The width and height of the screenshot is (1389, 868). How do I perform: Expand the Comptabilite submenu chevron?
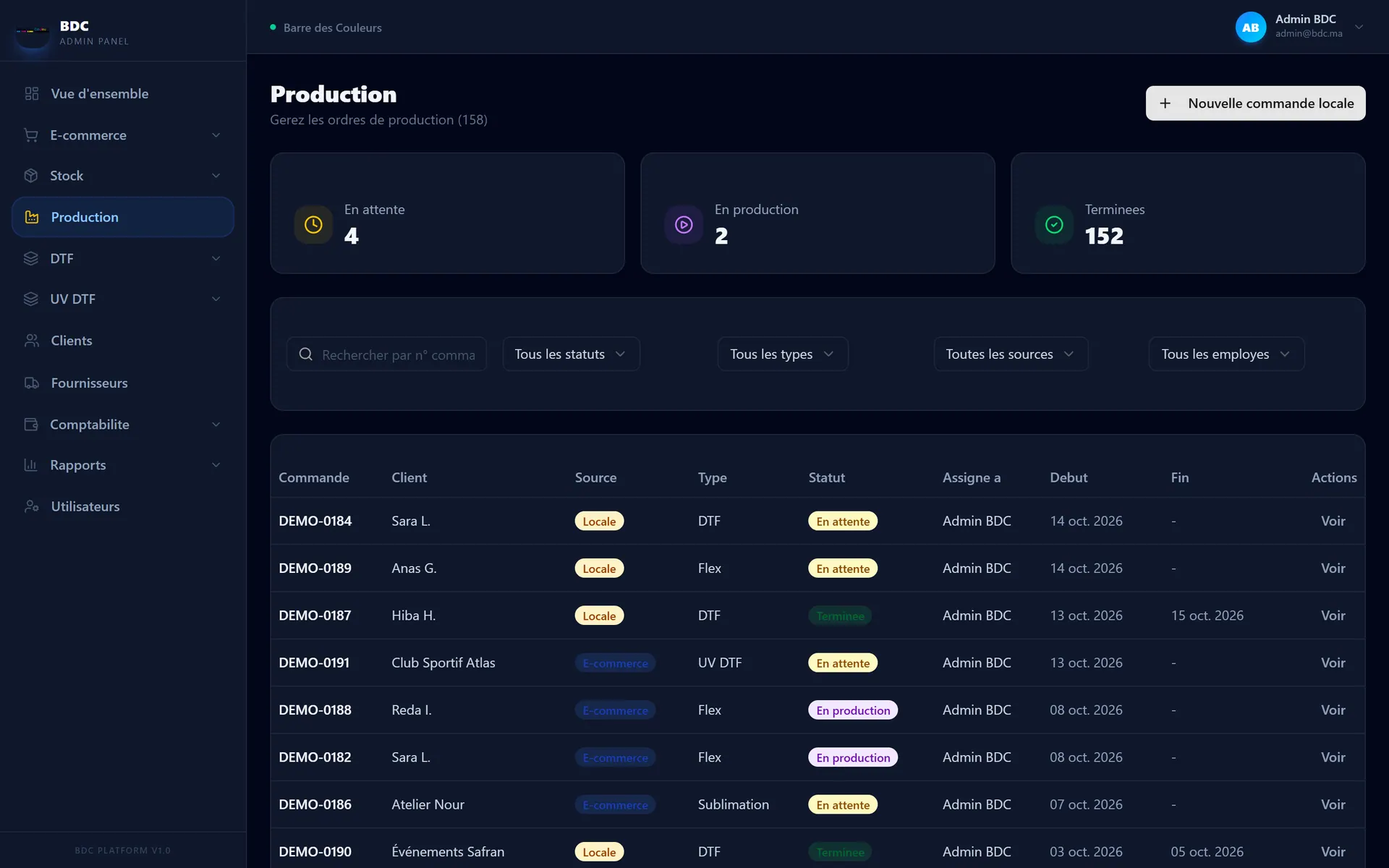point(216,425)
